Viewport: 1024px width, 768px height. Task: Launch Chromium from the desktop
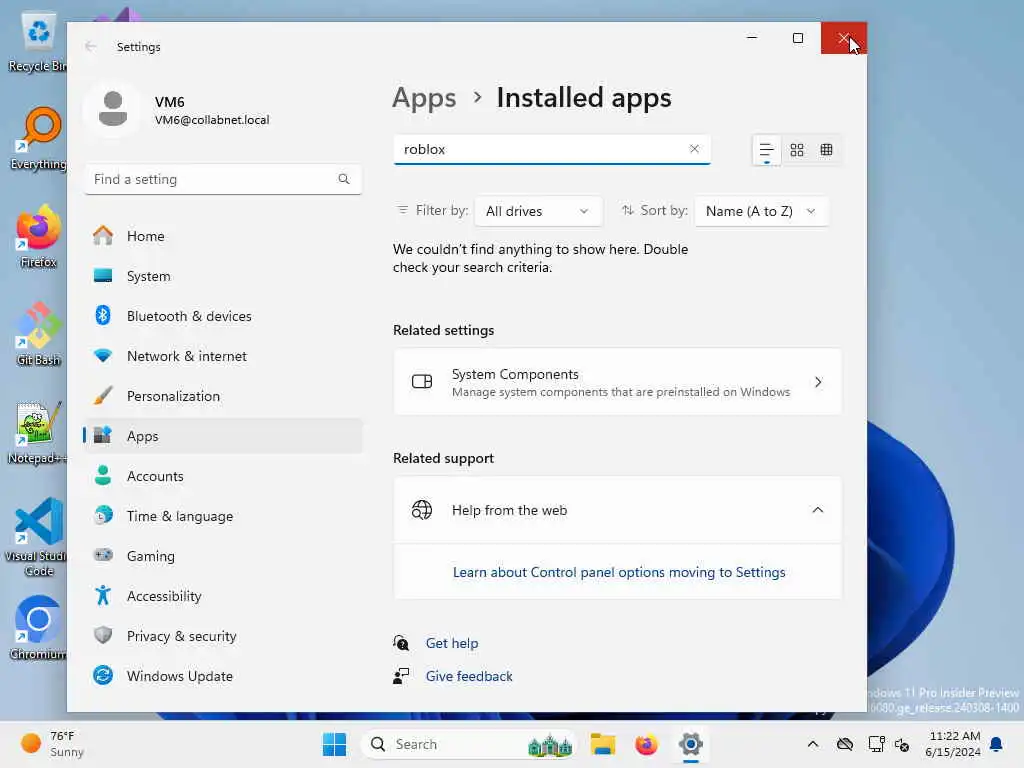37,628
